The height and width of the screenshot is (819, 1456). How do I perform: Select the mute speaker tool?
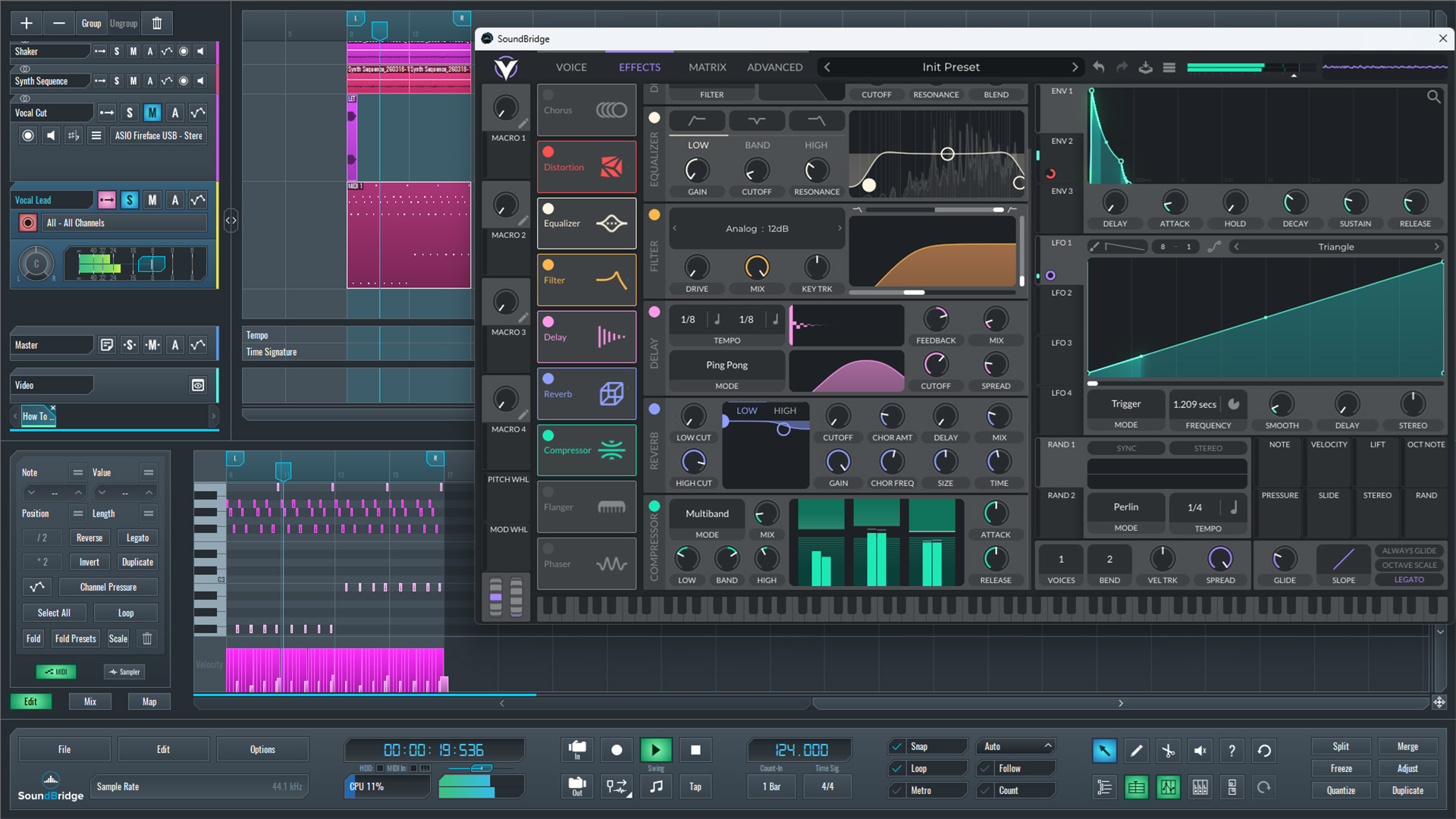pyautogui.click(x=1200, y=751)
